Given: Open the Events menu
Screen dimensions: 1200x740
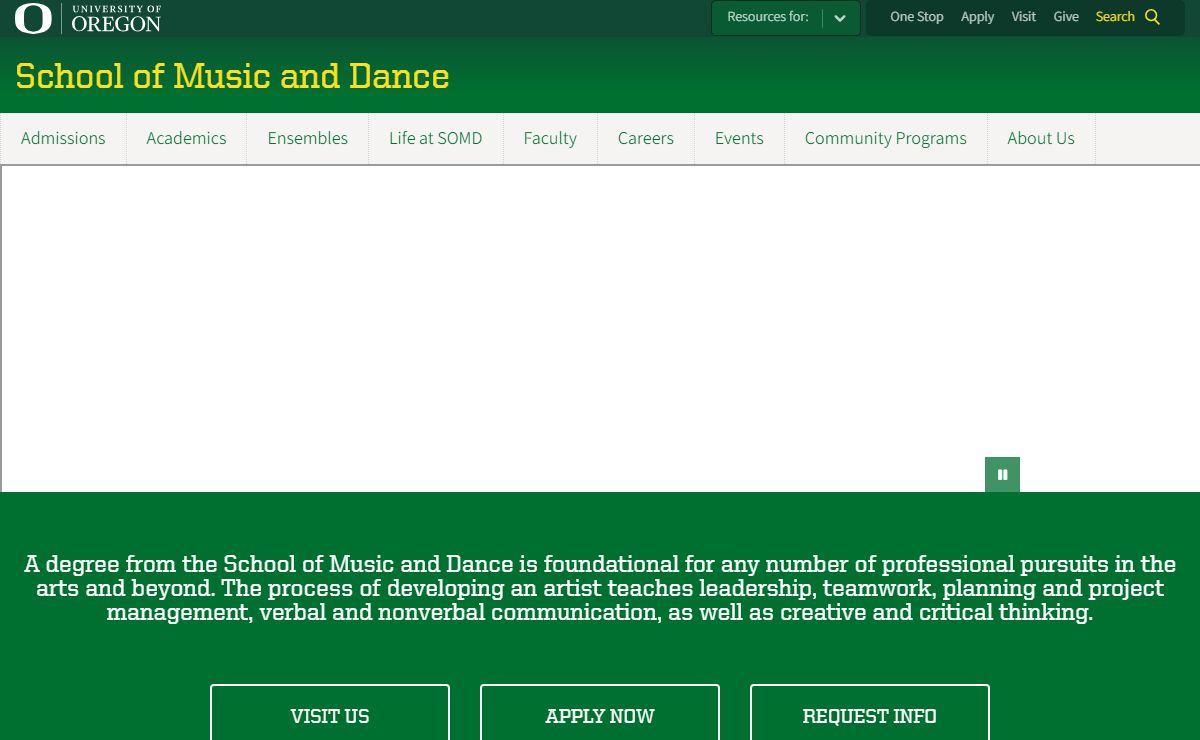Looking at the screenshot, I should [x=739, y=139].
